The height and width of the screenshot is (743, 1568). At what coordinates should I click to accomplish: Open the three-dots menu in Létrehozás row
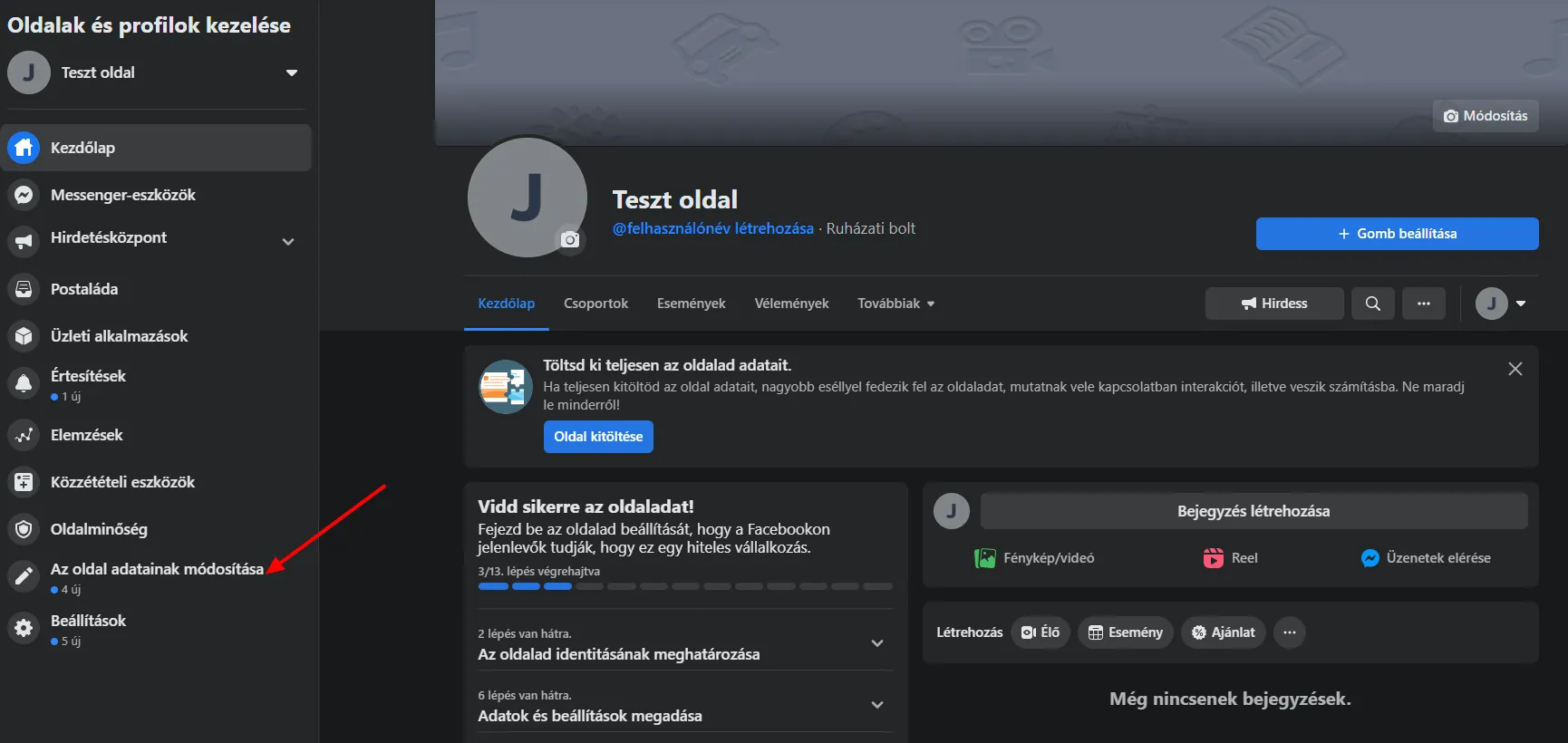pyautogui.click(x=1290, y=632)
